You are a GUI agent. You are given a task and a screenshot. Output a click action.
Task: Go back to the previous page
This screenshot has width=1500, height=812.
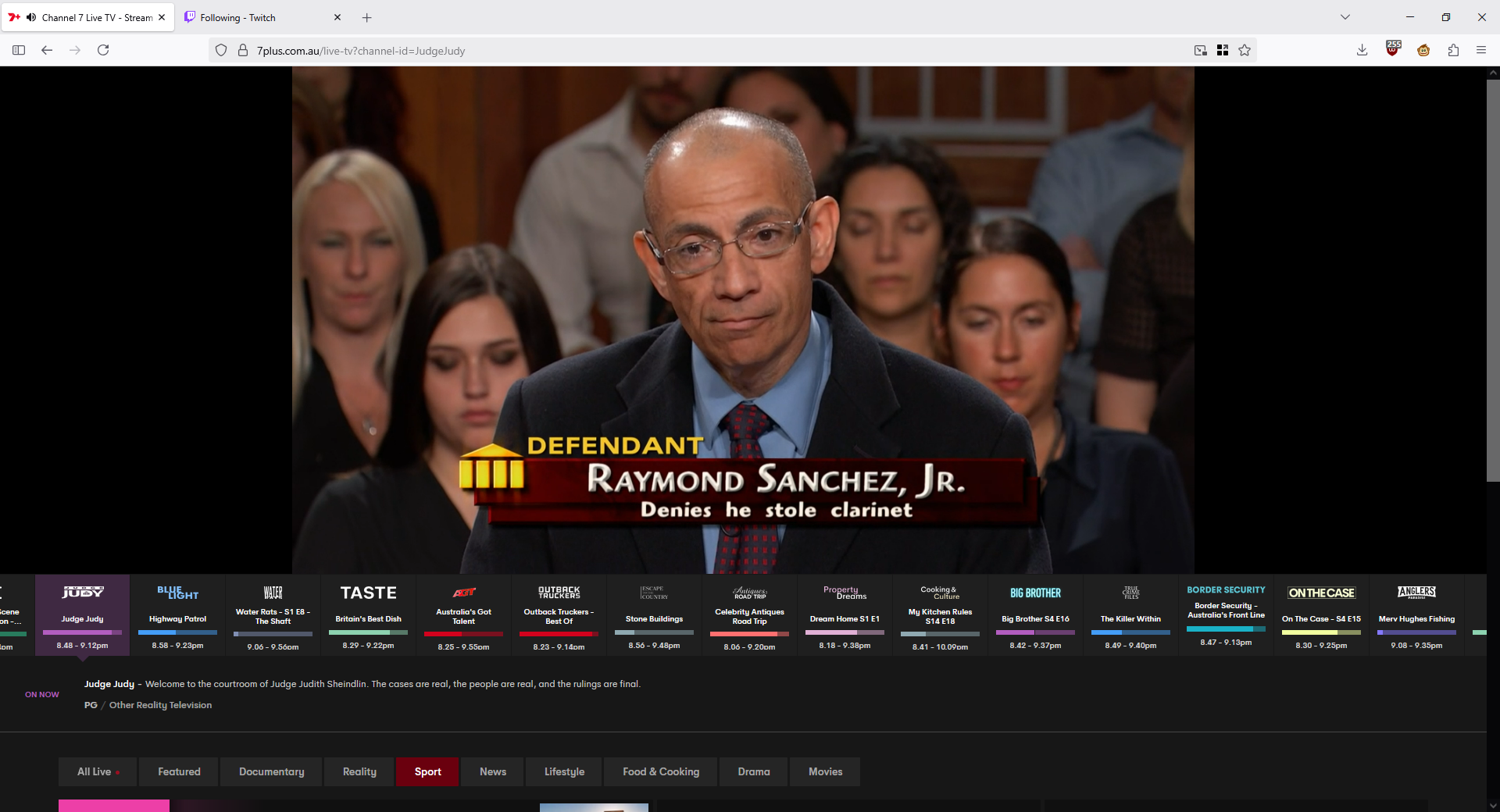47,50
